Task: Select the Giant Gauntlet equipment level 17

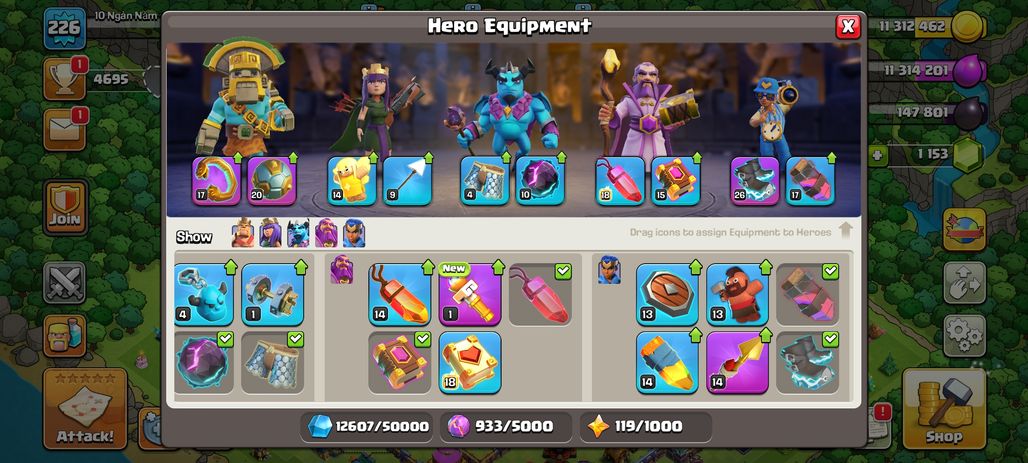Action: [216, 181]
